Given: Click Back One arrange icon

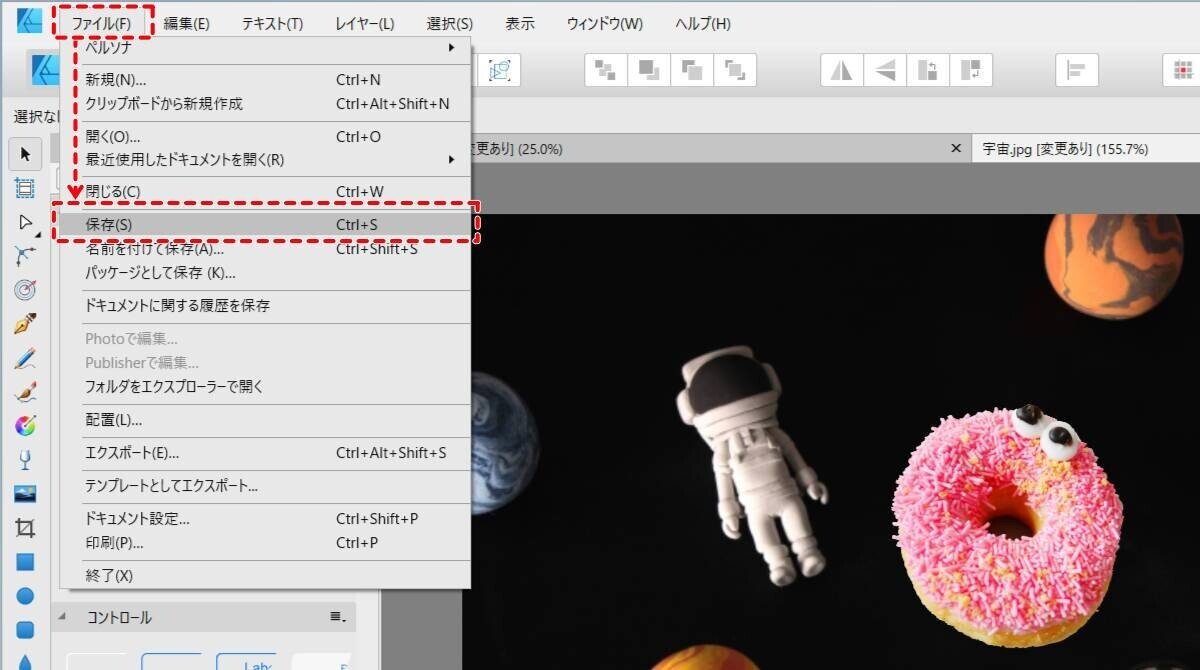Looking at the screenshot, I should [x=648, y=69].
